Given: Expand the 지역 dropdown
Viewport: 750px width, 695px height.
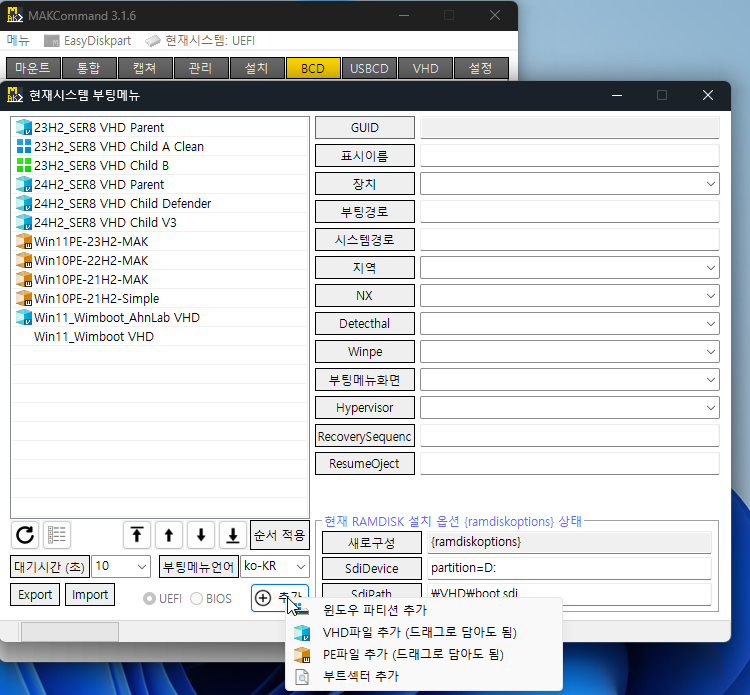Looking at the screenshot, I should coord(710,268).
